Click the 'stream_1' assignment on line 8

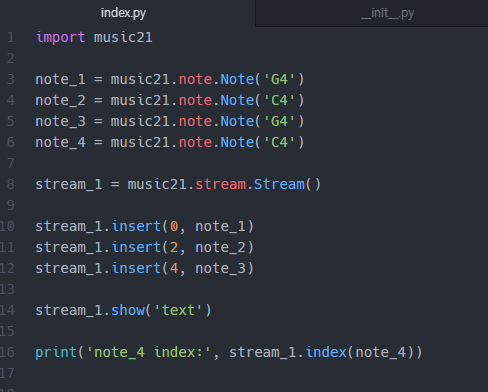click(x=69, y=184)
